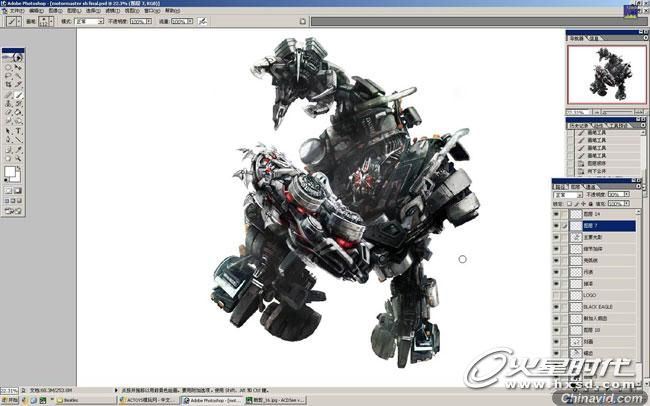This screenshot has width=650, height=406.
Task: Switch to the 通道 Channels tab
Action: coord(590,187)
